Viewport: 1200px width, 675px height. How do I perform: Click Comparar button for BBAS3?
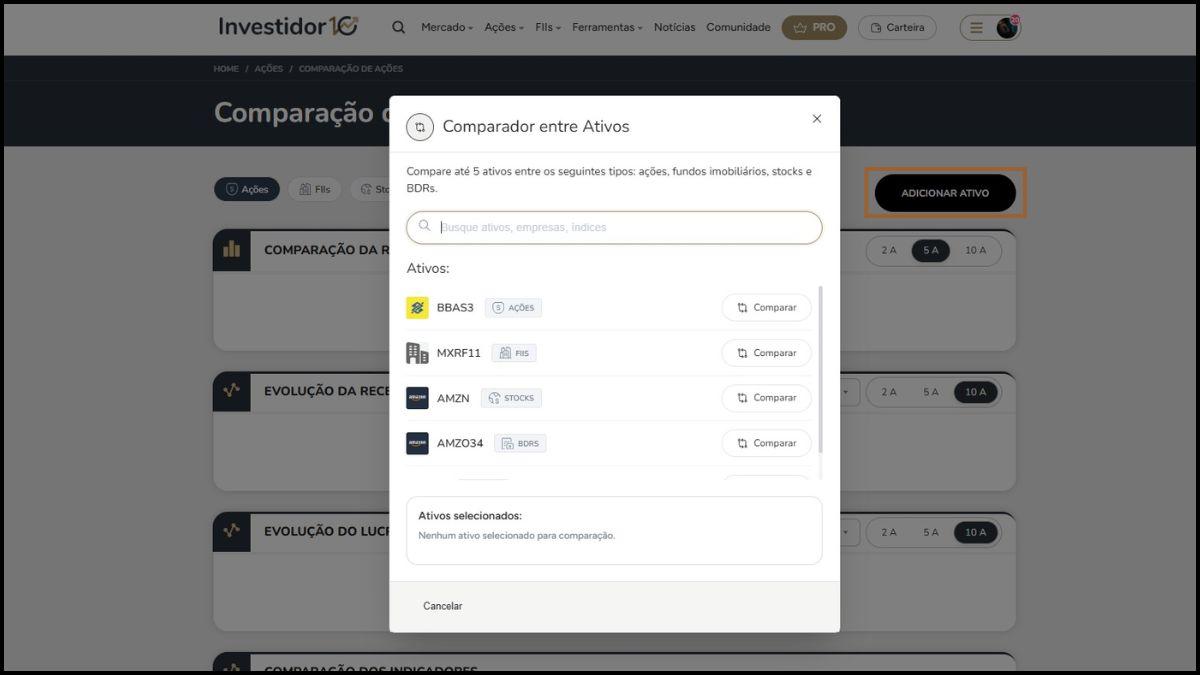pos(766,308)
